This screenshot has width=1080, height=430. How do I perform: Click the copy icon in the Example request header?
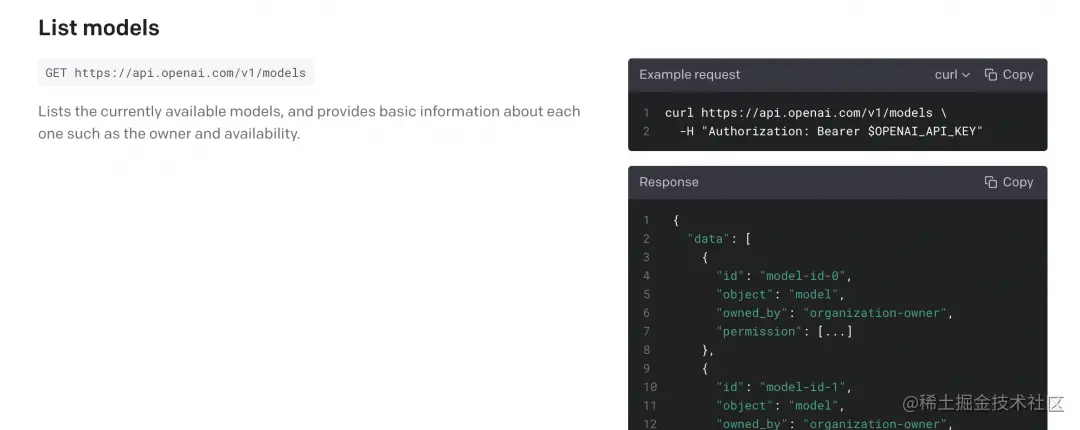click(990, 74)
